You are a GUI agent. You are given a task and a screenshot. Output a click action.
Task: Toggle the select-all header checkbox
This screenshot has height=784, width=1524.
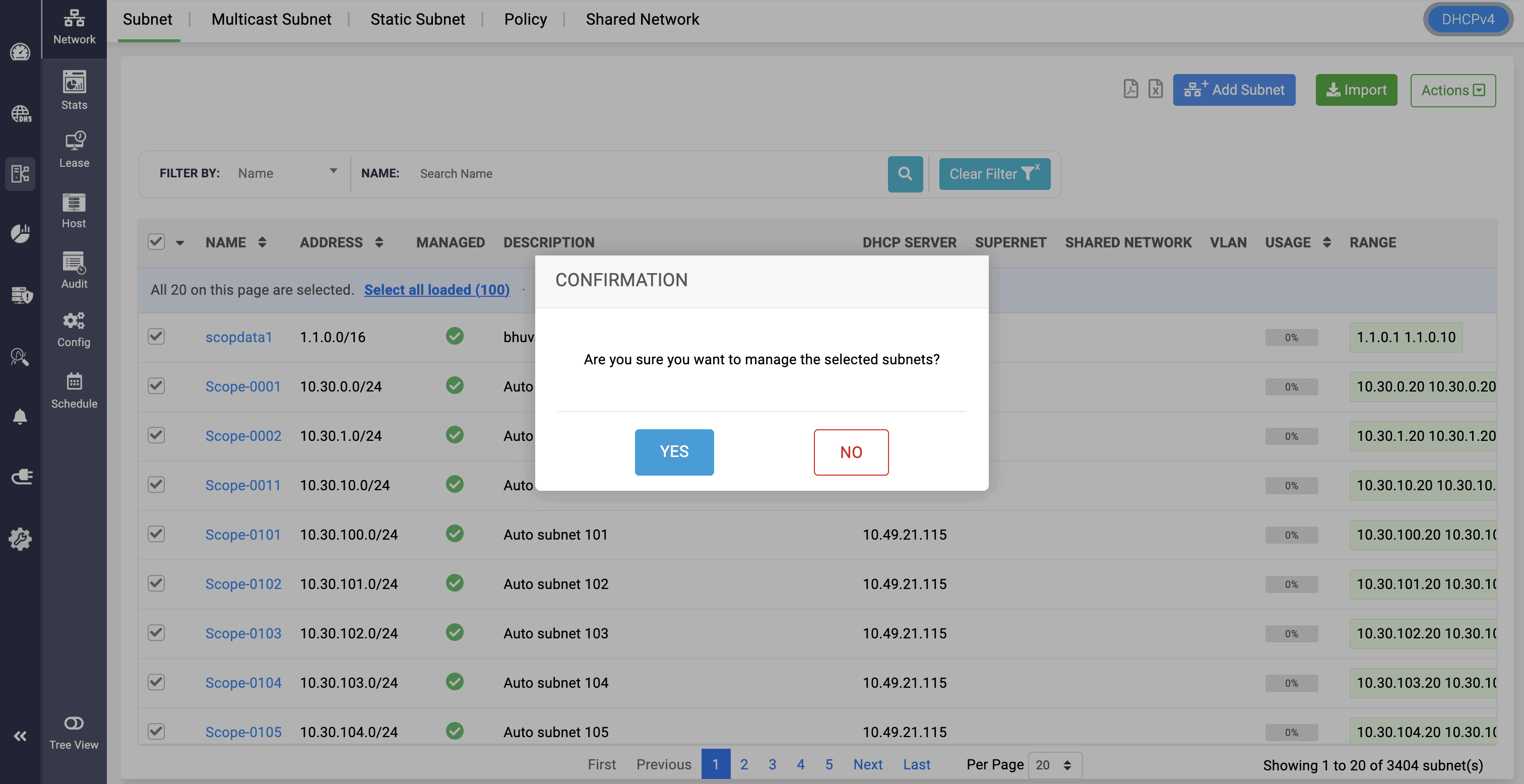pyautogui.click(x=156, y=241)
